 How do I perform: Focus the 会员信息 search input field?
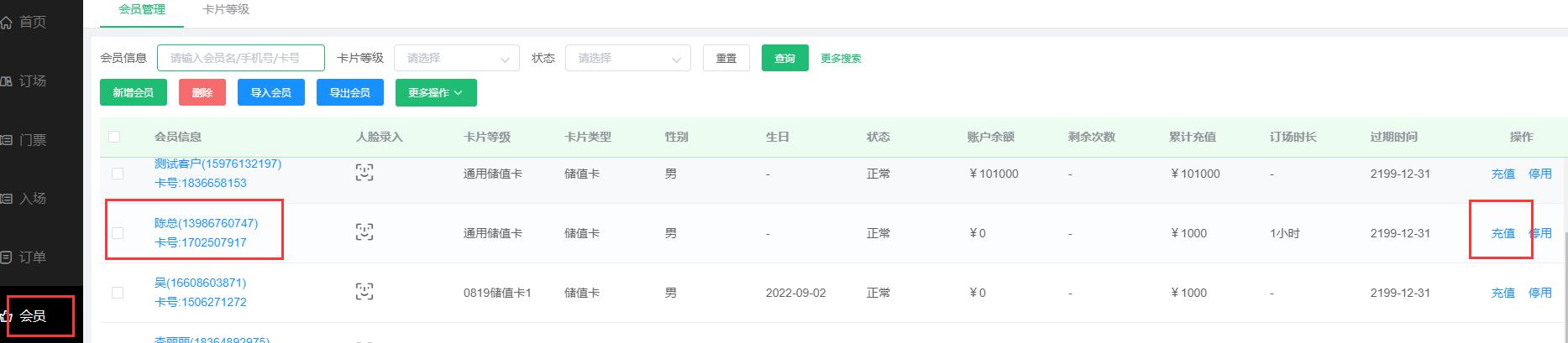click(x=241, y=59)
